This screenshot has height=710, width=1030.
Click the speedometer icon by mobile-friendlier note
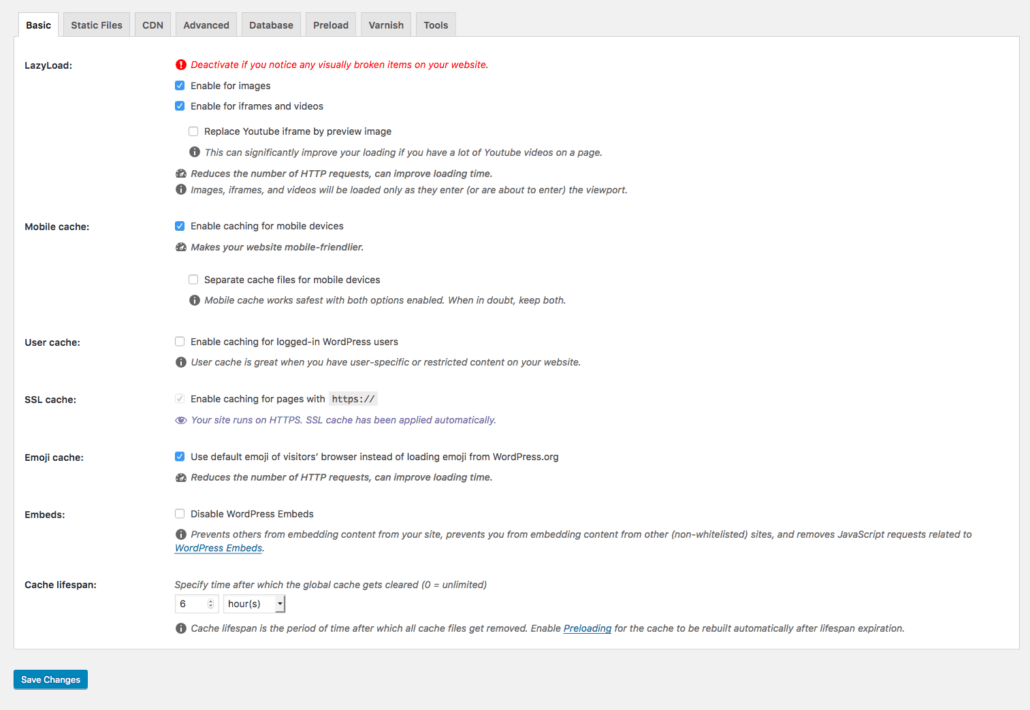181,247
